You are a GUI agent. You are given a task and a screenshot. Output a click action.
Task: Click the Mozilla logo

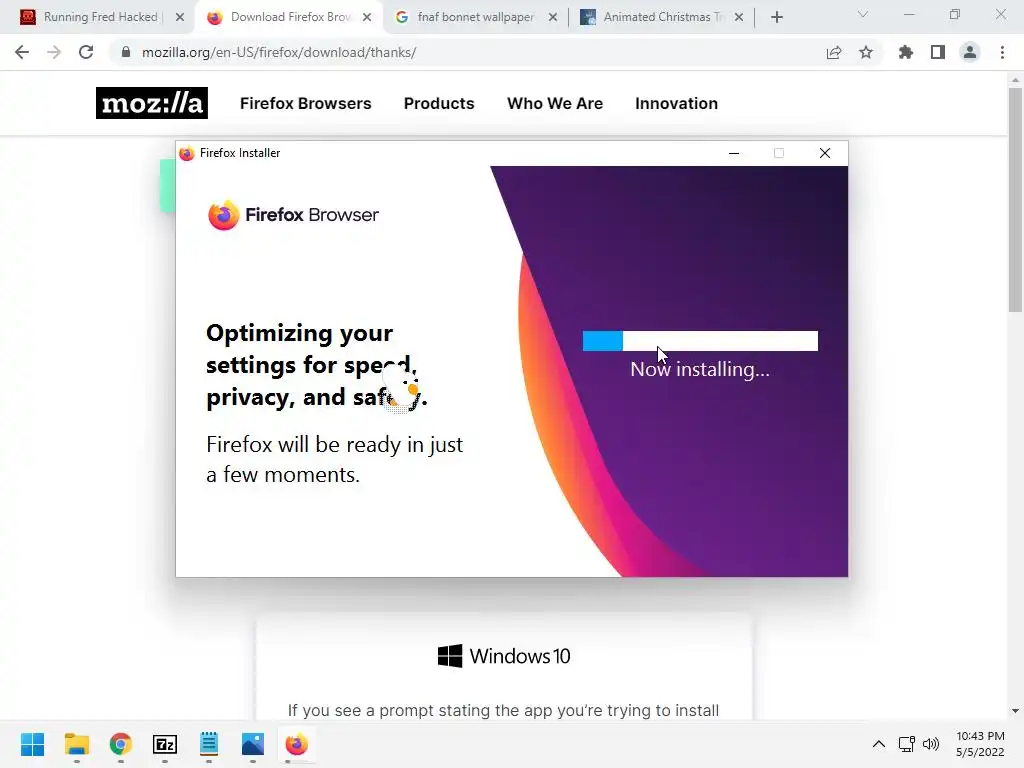pyautogui.click(x=152, y=103)
